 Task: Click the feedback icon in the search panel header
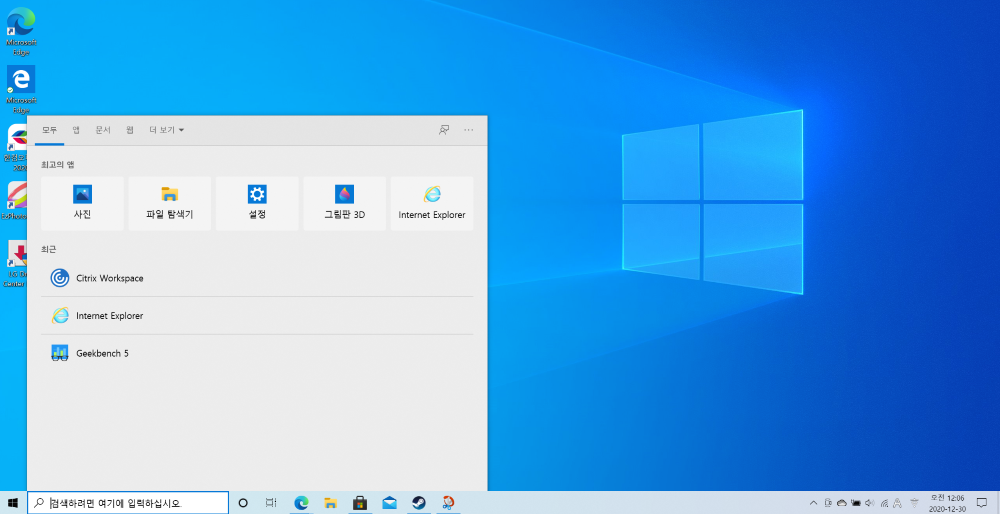point(444,130)
